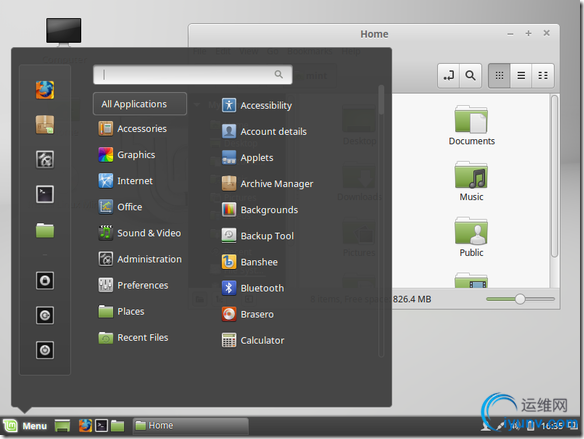
Task: Open Files folder icon in favorites sidebar
Action: (x=45, y=230)
